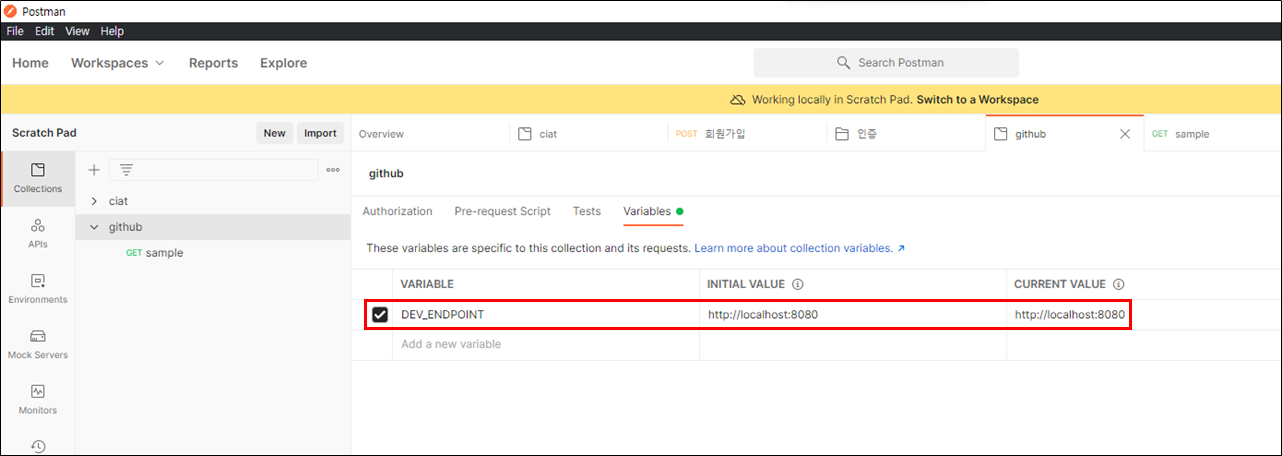Open the View menu
Screen dimensions: 1282x456
(77, 31)
